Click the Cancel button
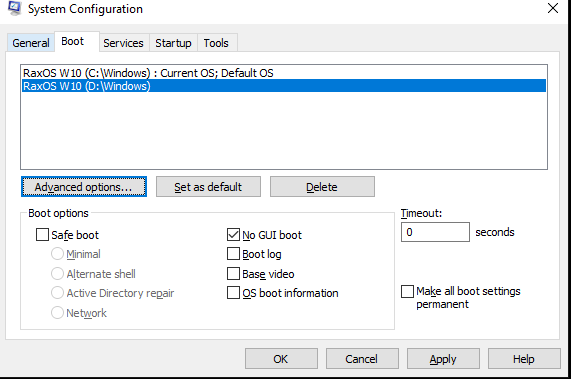 pyautogui.click(x=362, y=359)
